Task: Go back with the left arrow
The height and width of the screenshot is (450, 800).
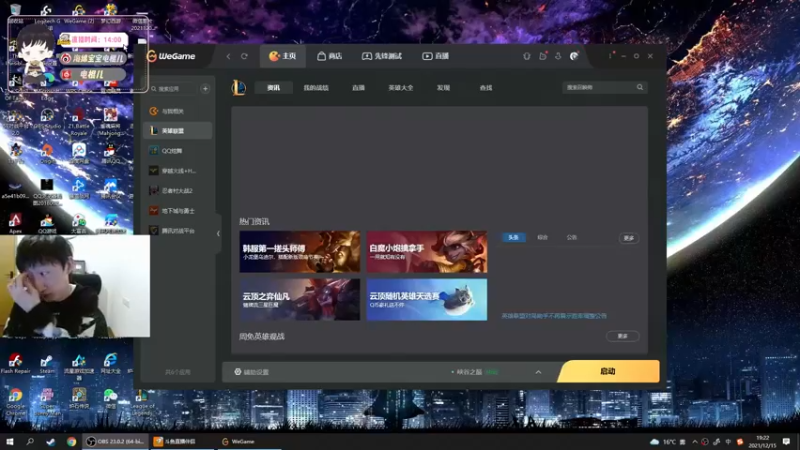Action: tap(229, 56)
